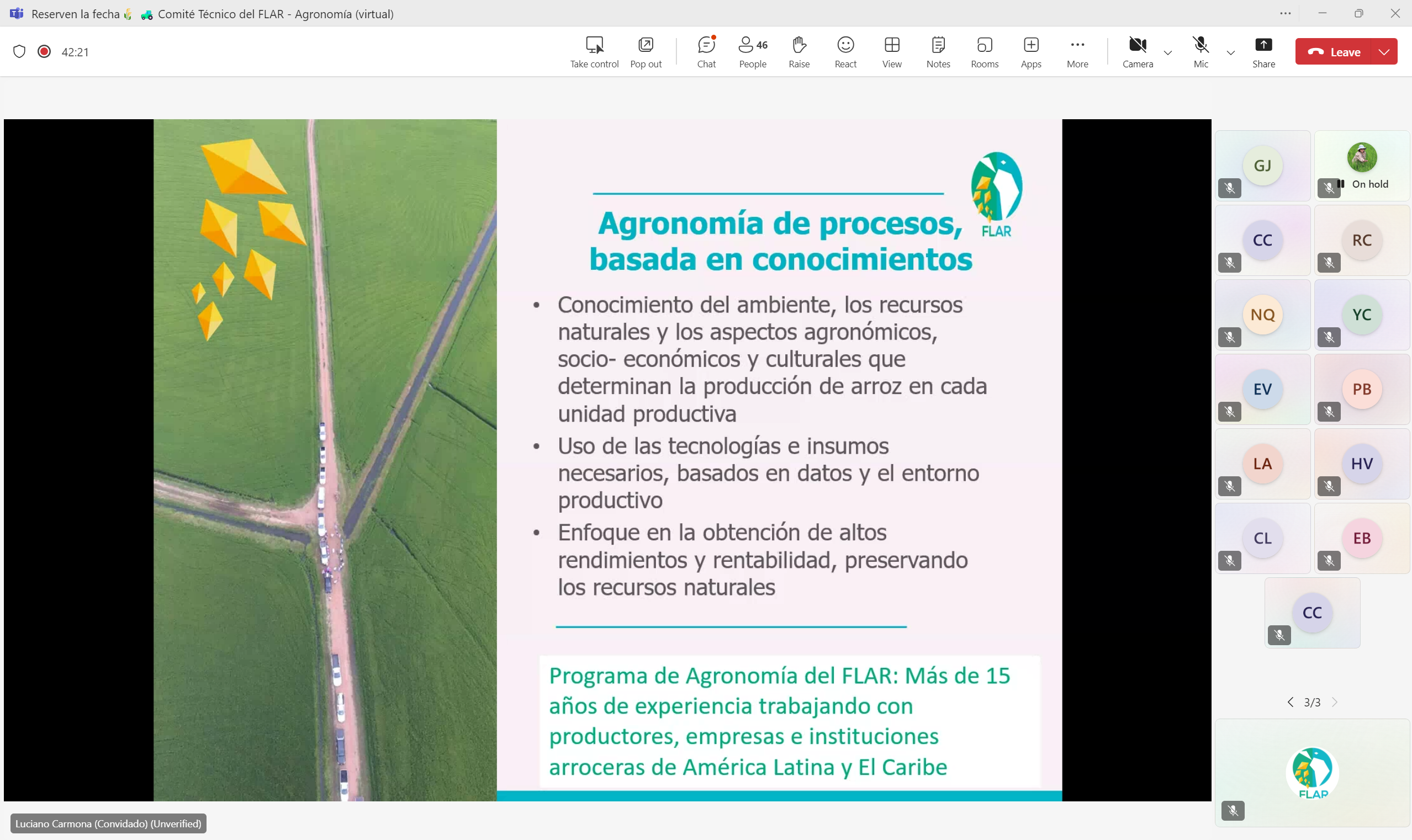Share your screen with Share button

(x=1263, y=51)
